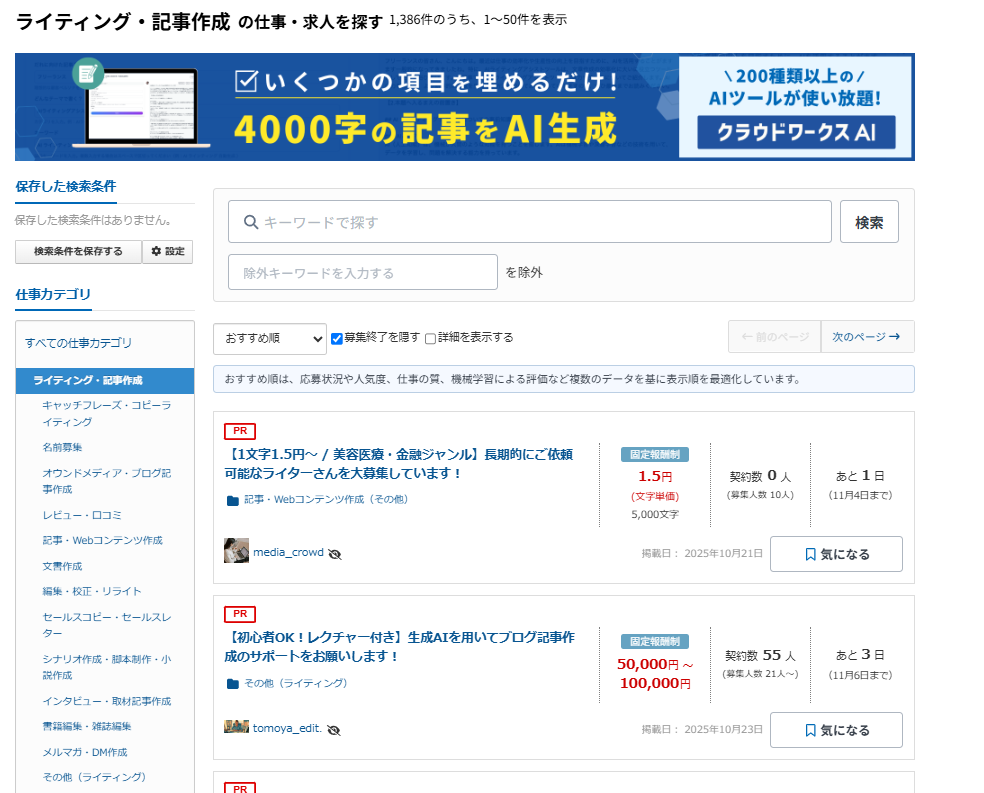This screenshot has width=984, height=793.
Task: Open search settings via the 設定 gear icon
Action: click(167, 252)
